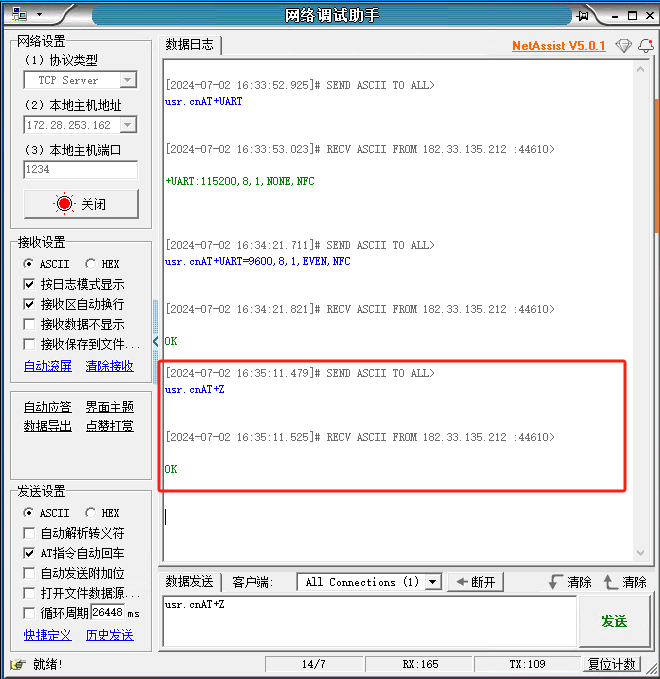Viewport: 660px width, 679px height.
Task: Enable 打开文件数据源 checkbox
Action: 29,593
